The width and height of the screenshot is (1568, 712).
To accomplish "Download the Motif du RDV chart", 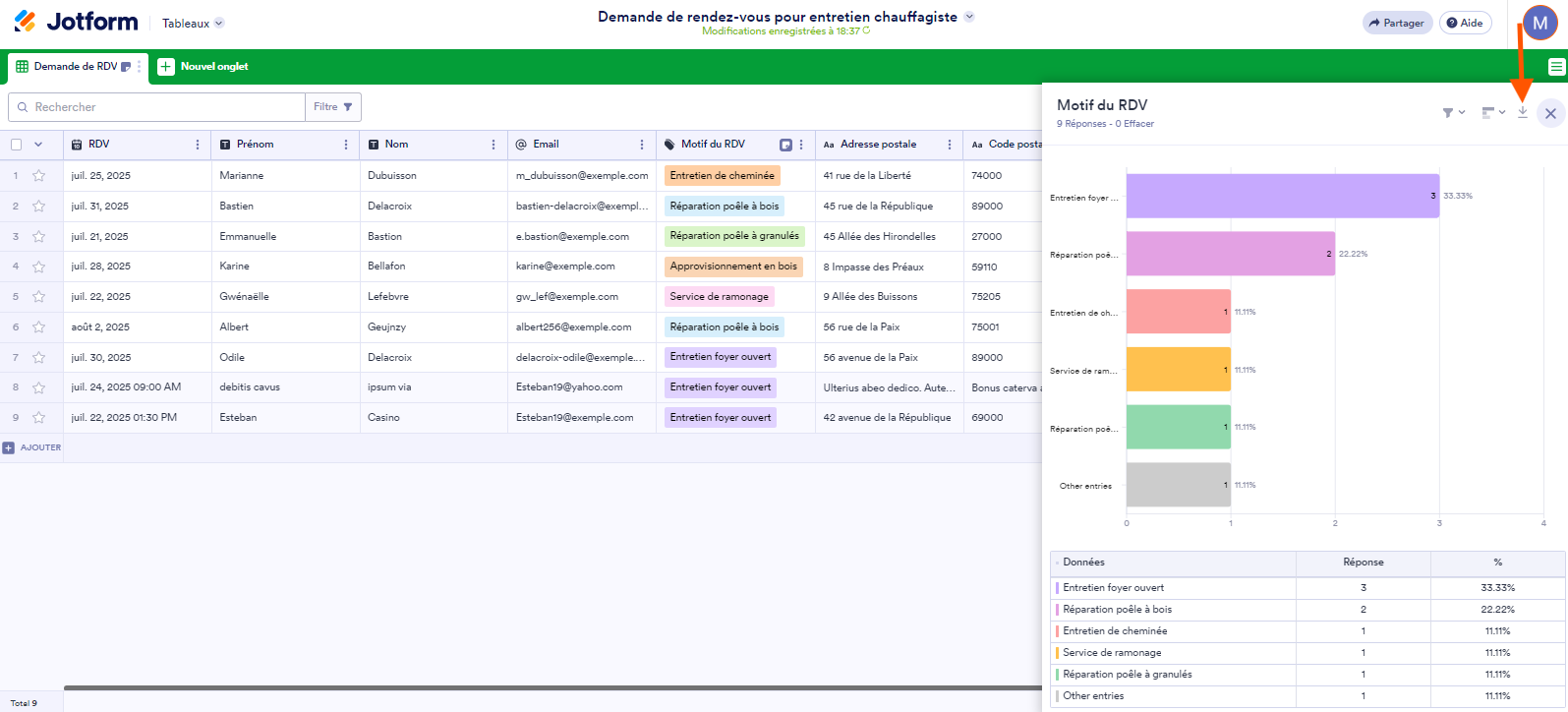I will pos(1522,112).
